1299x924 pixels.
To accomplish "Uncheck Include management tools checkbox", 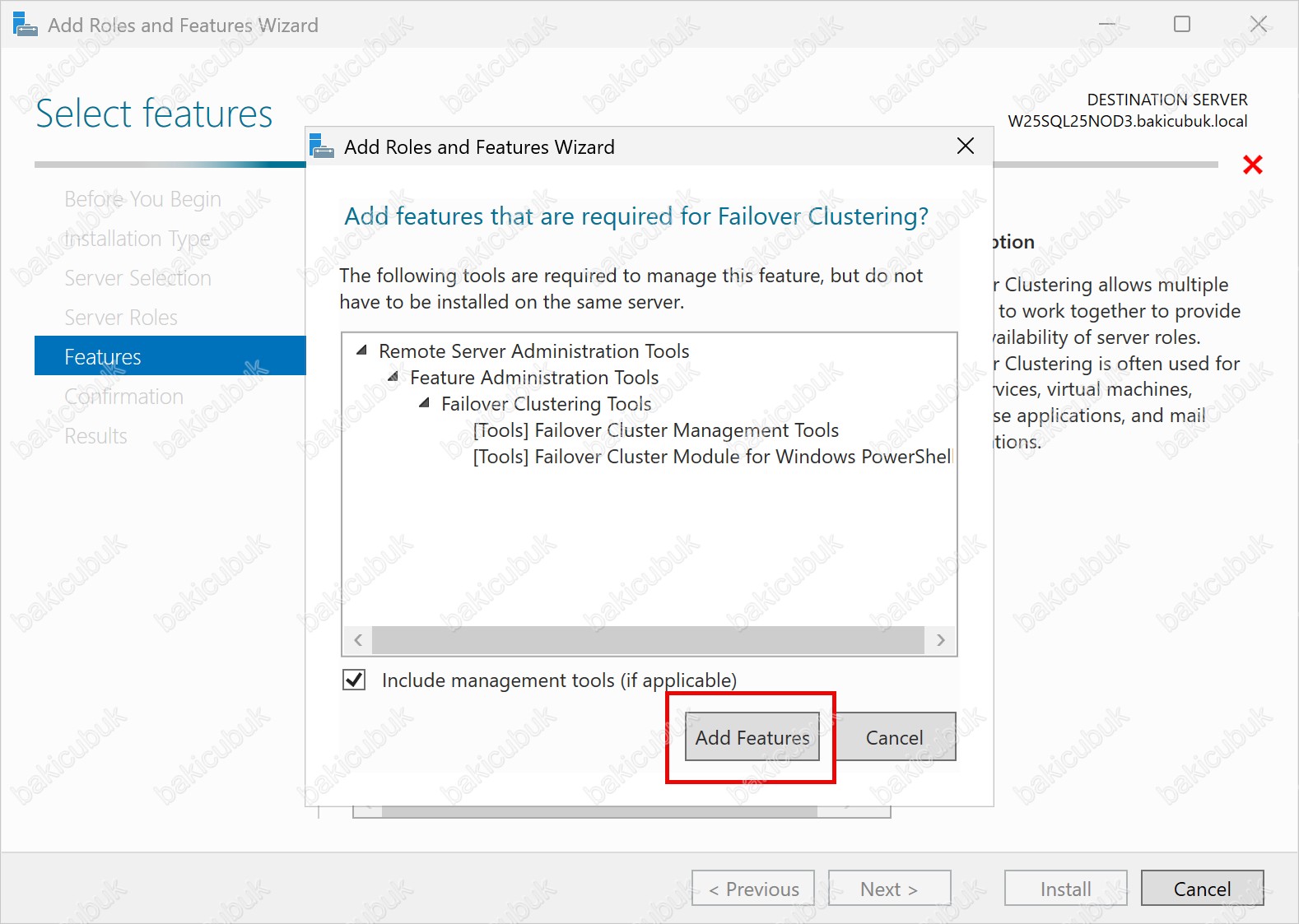I will pos(354,680).
